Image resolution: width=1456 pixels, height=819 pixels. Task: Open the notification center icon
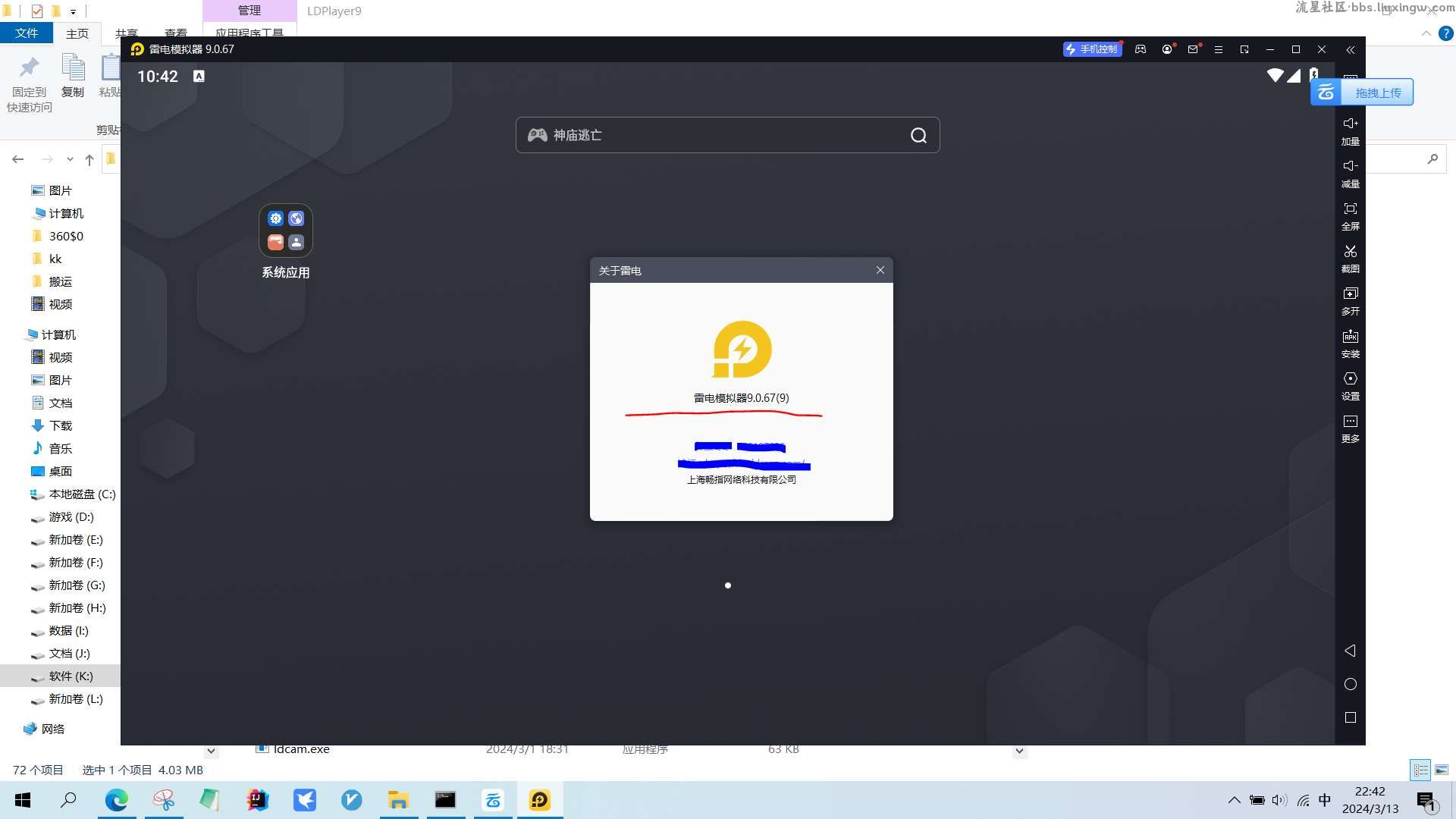pos(1426,801)
